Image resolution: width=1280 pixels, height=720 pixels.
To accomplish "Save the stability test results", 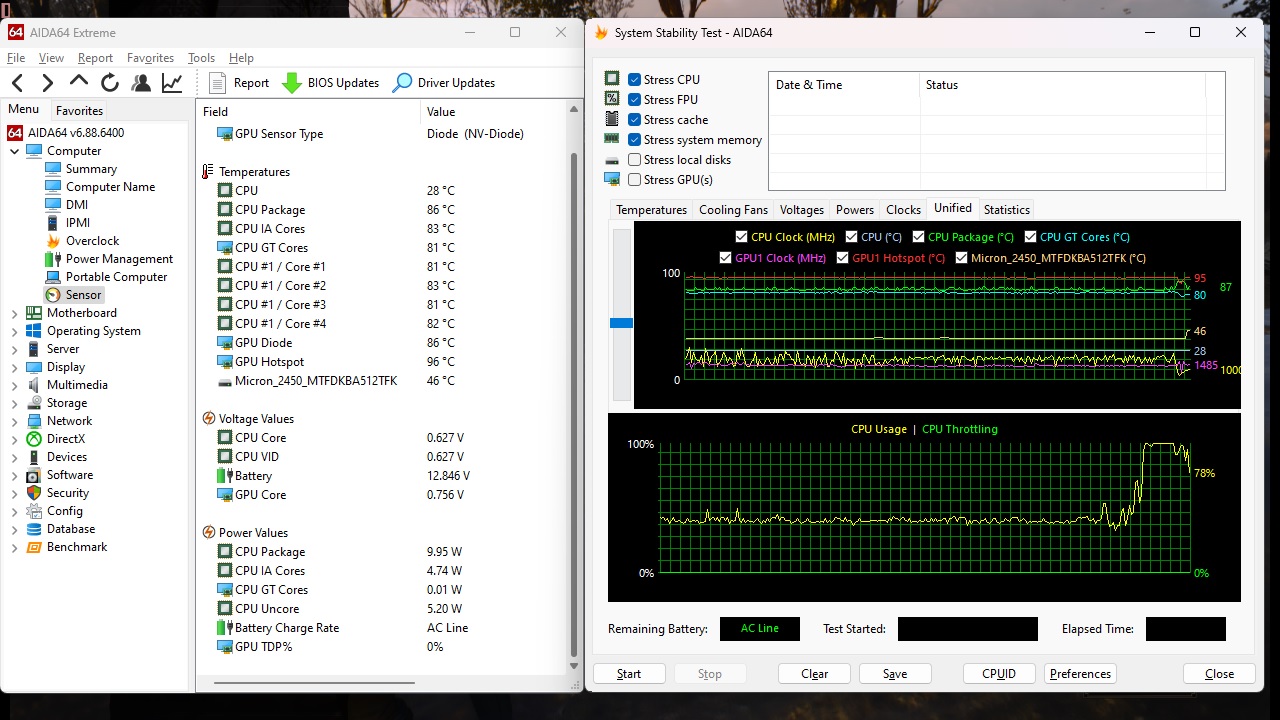I will click(895, 674).
